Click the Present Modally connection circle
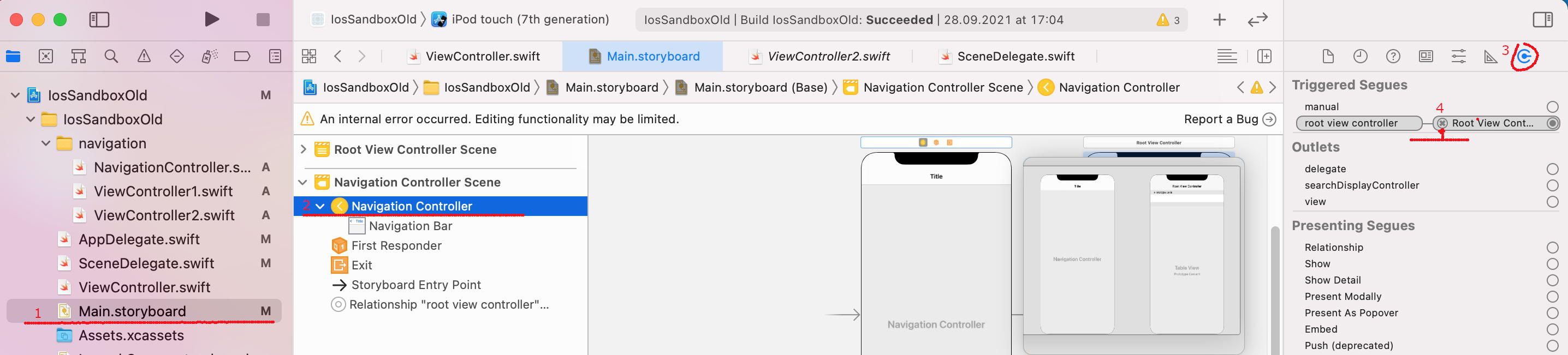The width and height of the screenshot is (1568, 355). (x=1552, y=297)
